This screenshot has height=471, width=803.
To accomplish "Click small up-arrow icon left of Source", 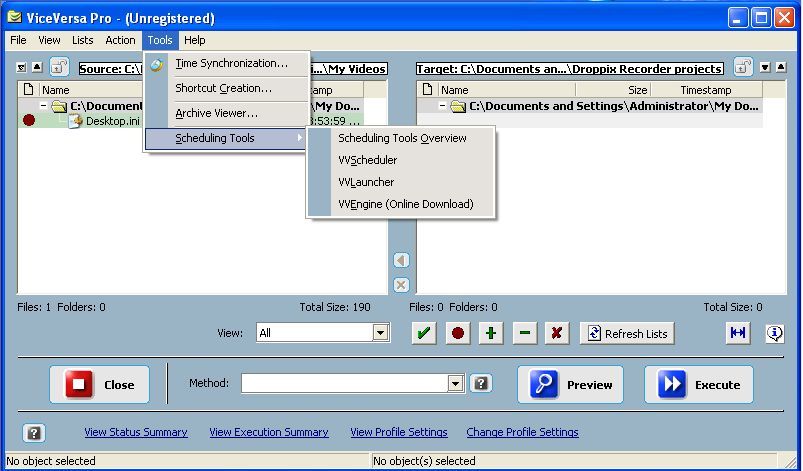I will [x=37, y=67].
